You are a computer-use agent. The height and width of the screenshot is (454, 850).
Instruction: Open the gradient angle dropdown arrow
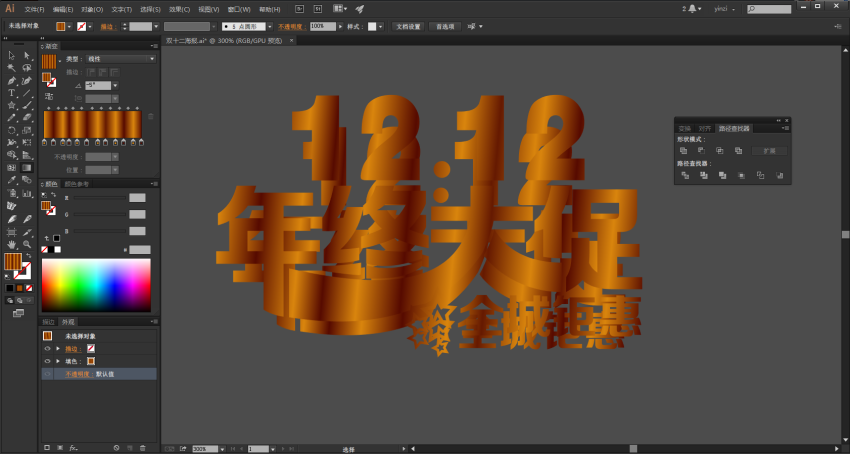115,86
